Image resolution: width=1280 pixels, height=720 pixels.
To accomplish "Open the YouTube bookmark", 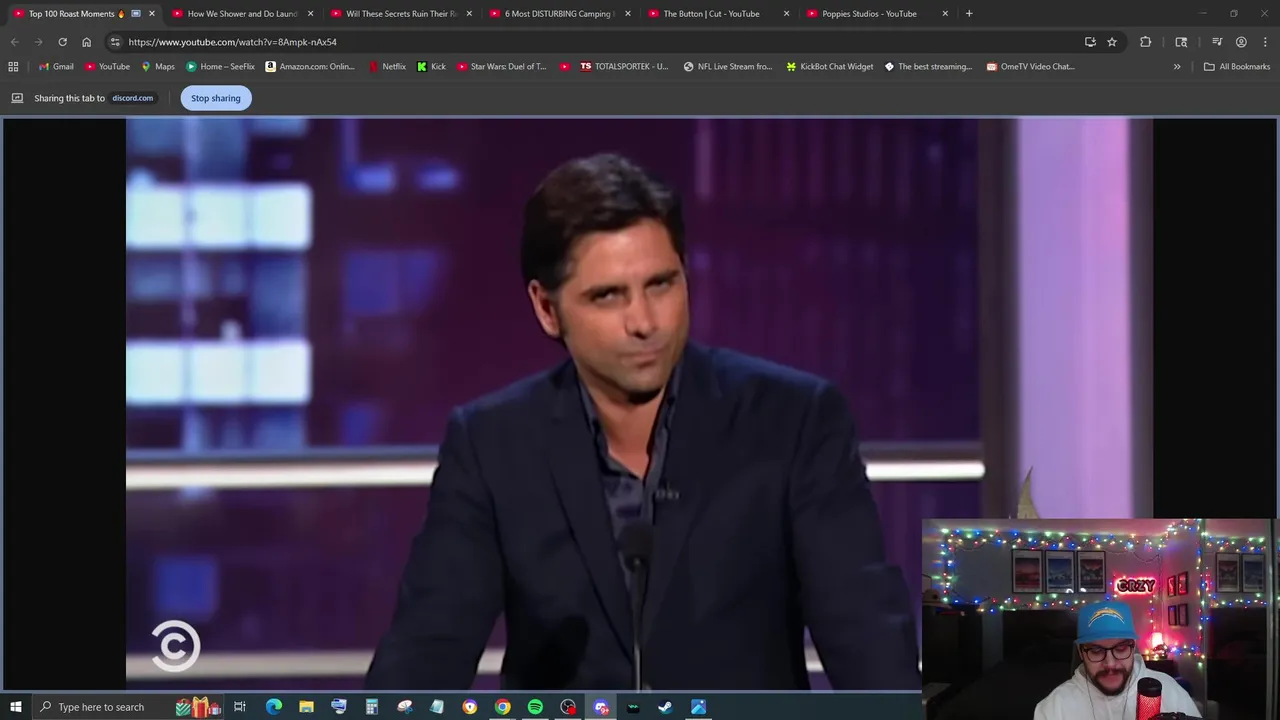I will point(107,67).
